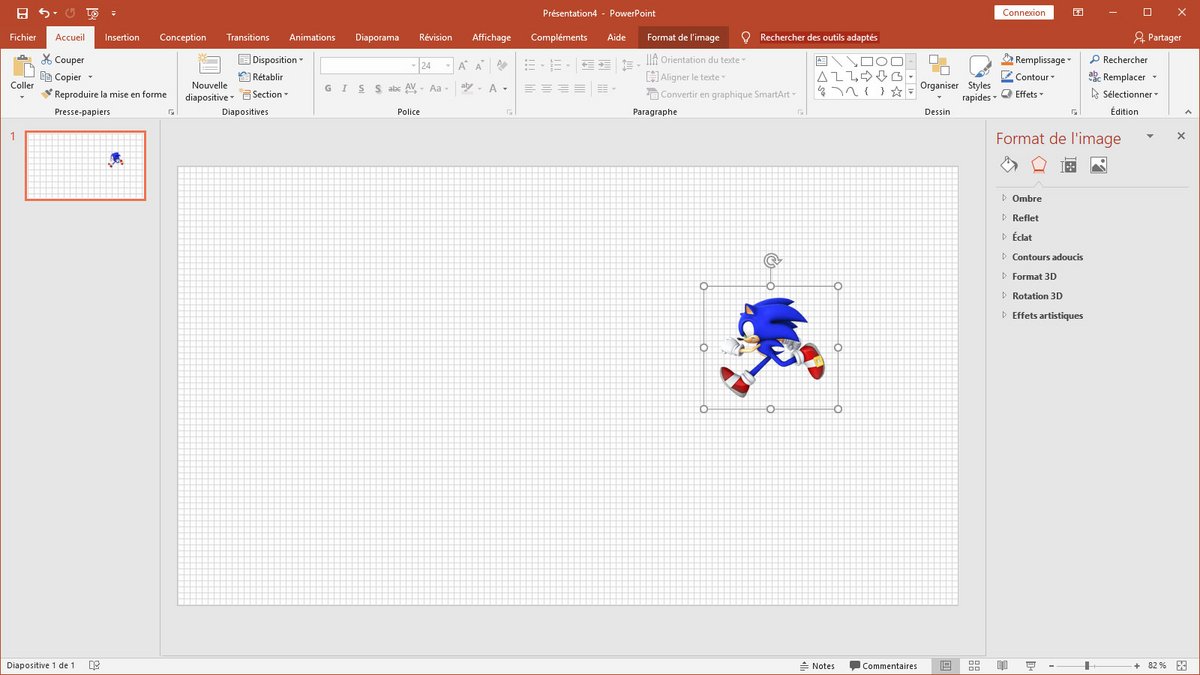1200x675 pixels.
Task: Expand the Effets artistiques section
Action: (x=1047, y=315)
